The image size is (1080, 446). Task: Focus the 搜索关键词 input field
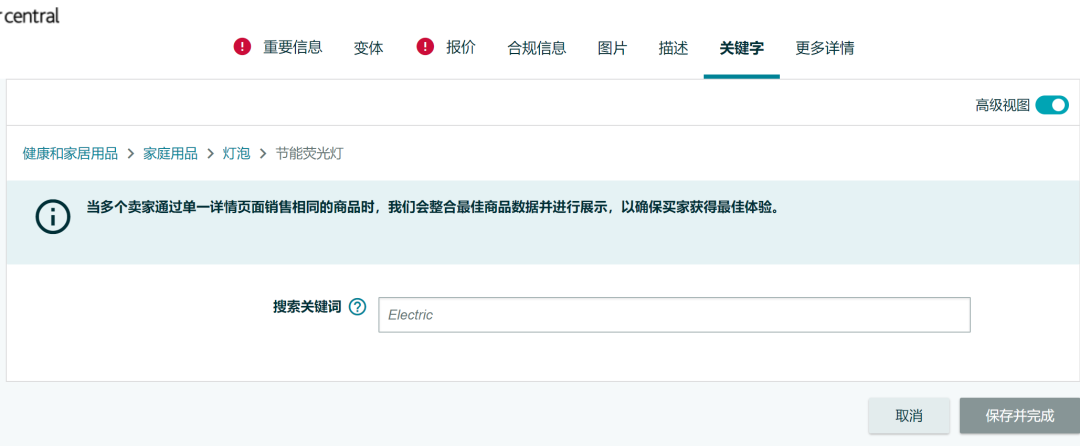click(673, 315)
